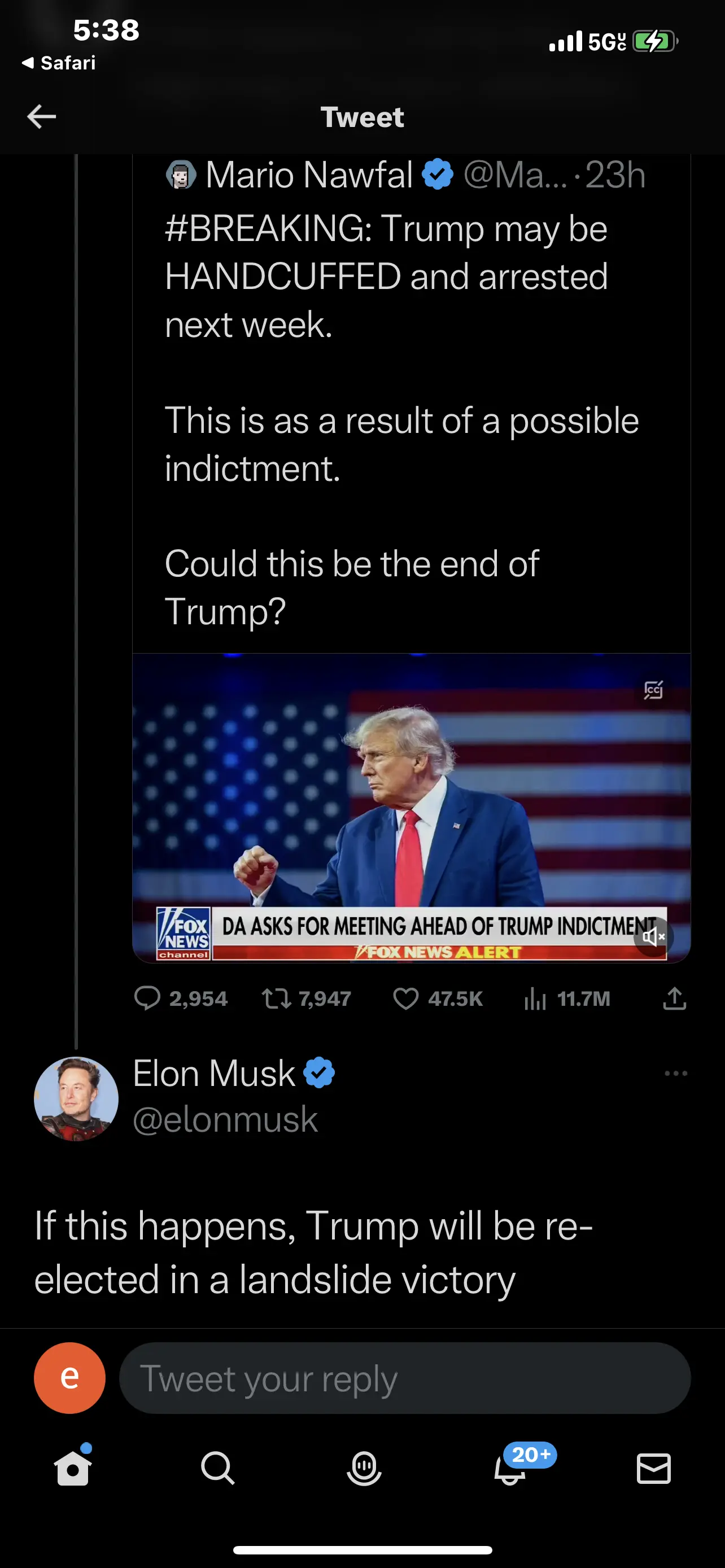
Task: Unmute the Fox News video
Action: coord(653,937)
